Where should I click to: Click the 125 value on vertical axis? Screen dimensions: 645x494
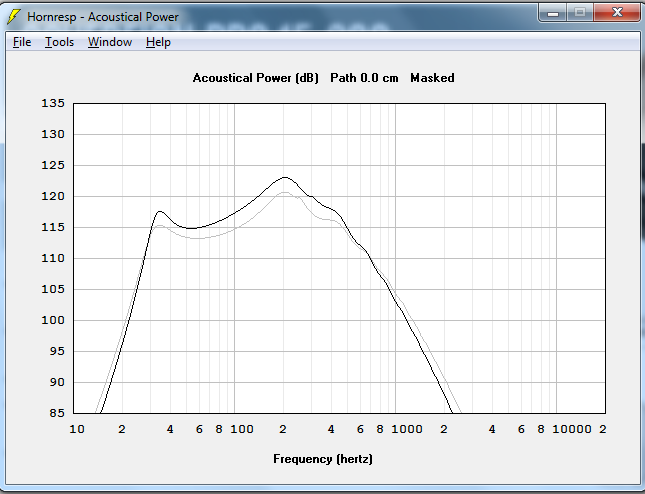click(x=53, y=165)
